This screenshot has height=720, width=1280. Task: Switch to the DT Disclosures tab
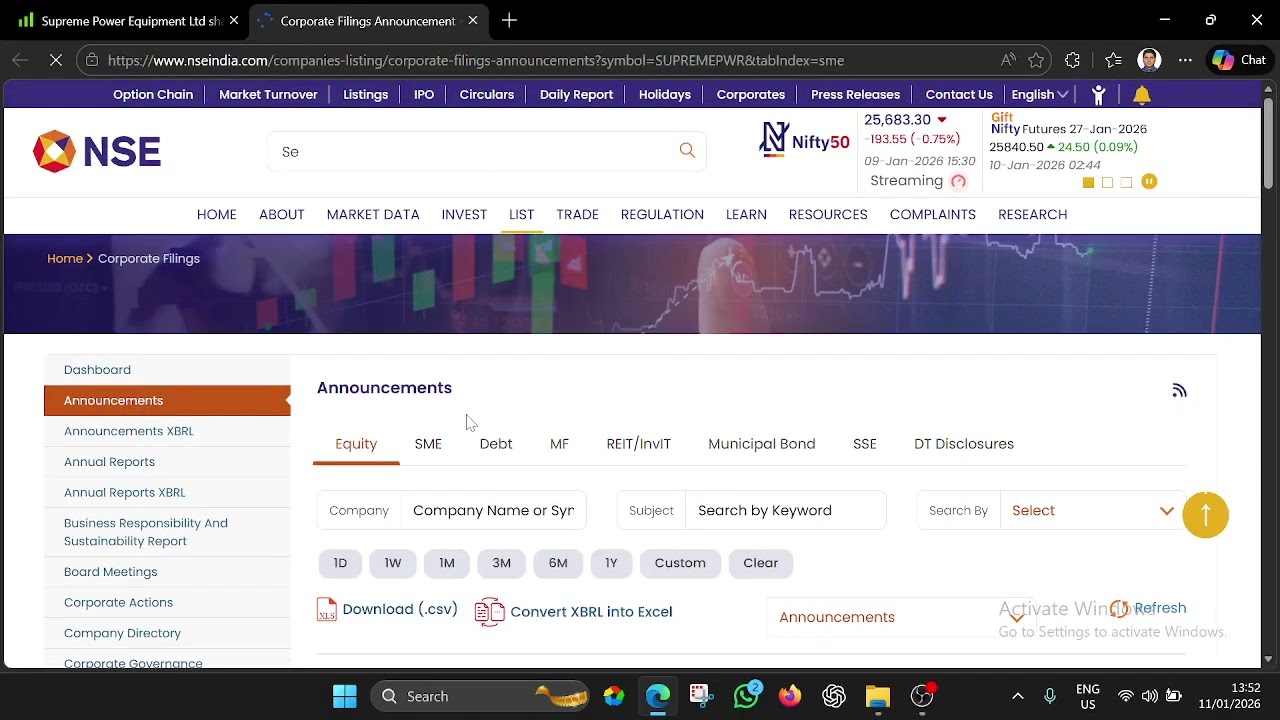[964, 444]
